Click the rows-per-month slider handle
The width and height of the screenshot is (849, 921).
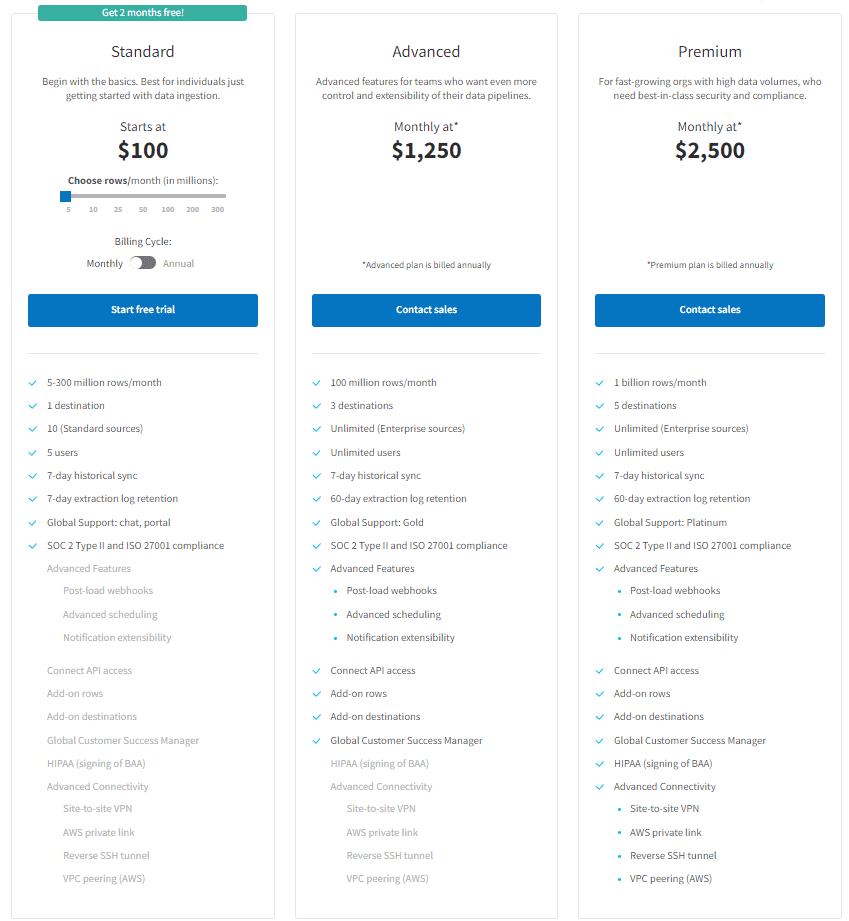click(66, 195)
